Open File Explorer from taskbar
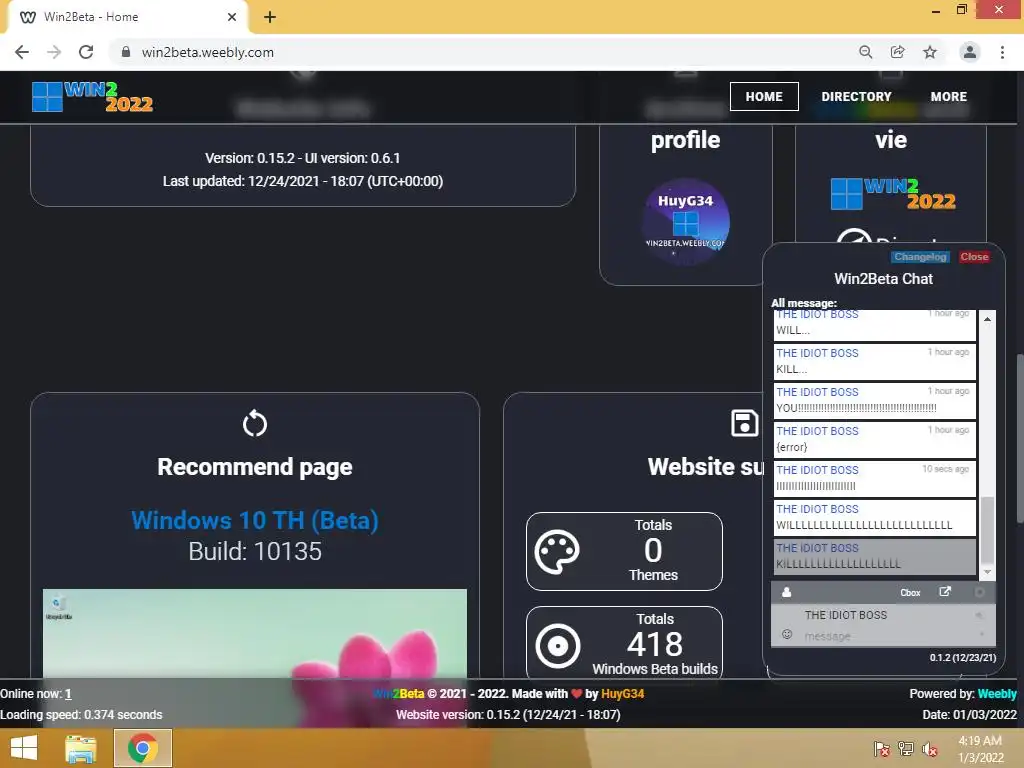Screen dimensions: 1024x768 pyautogui.click(x=81, y=748)
